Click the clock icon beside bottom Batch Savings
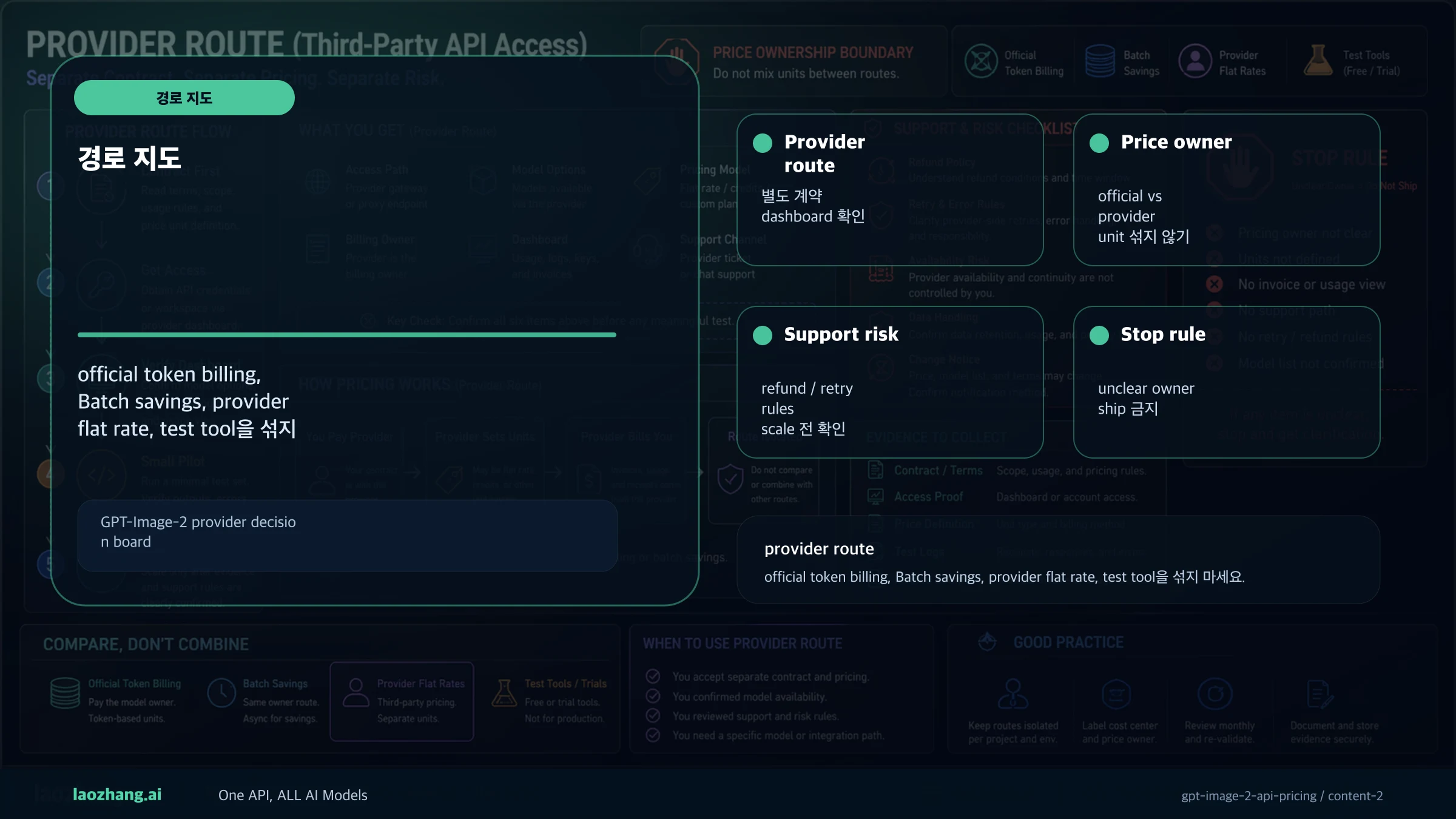 [x=221, y=693]
